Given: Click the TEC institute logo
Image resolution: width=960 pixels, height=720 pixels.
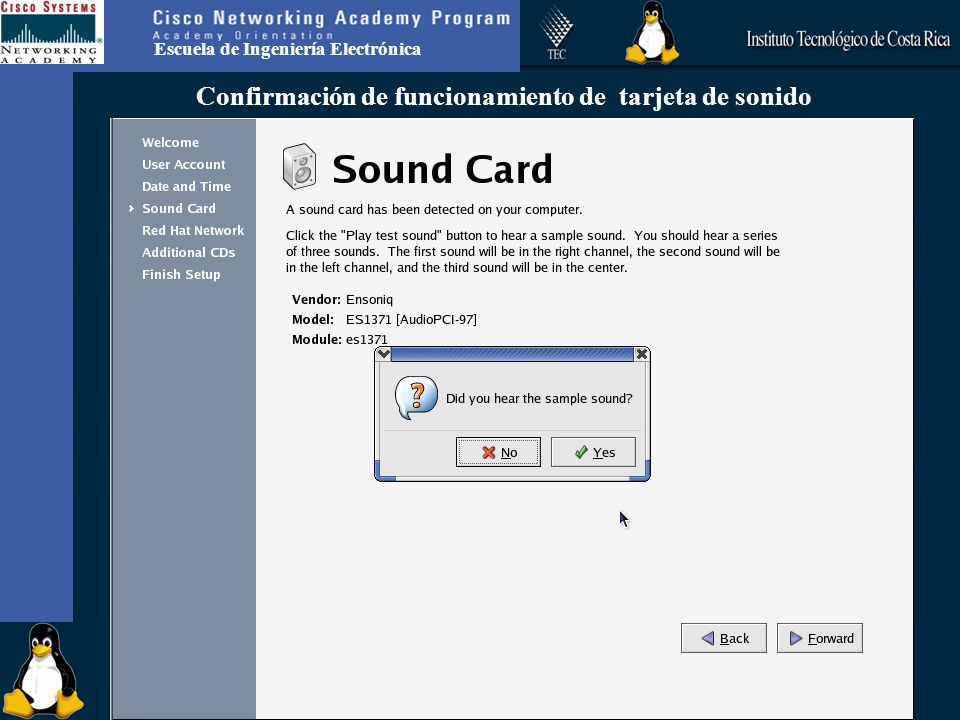Looking at the screenshot, I should tap(557, 33).
